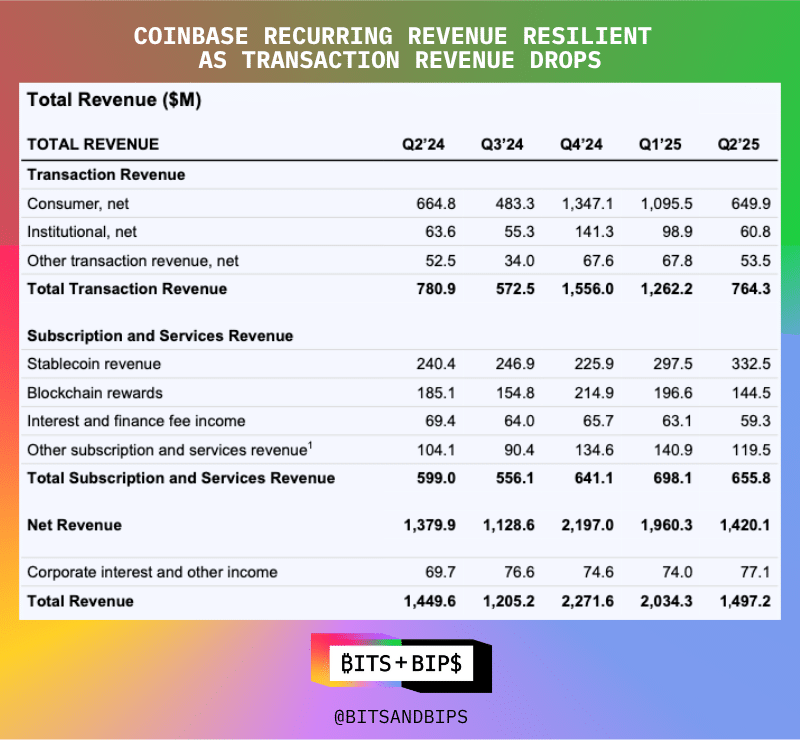
Task: Click 'Corporate interest and other income' label
Action: point(152,572)
